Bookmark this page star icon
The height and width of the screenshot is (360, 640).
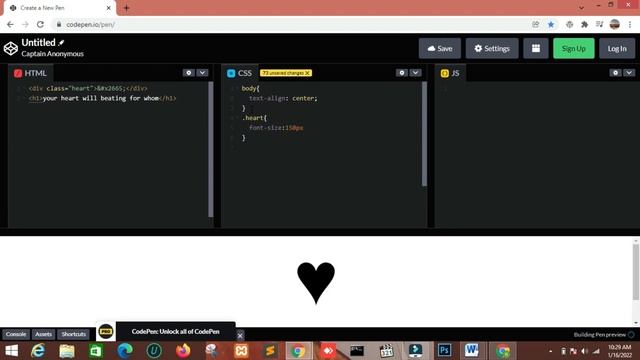551,24
